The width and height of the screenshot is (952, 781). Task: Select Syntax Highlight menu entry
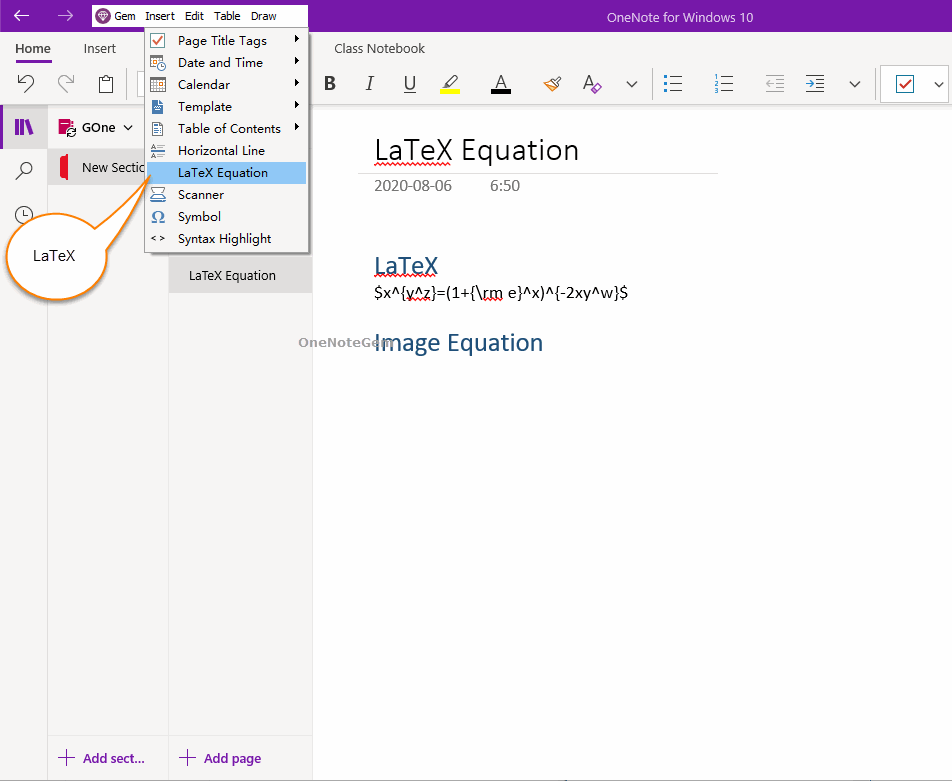224,239
